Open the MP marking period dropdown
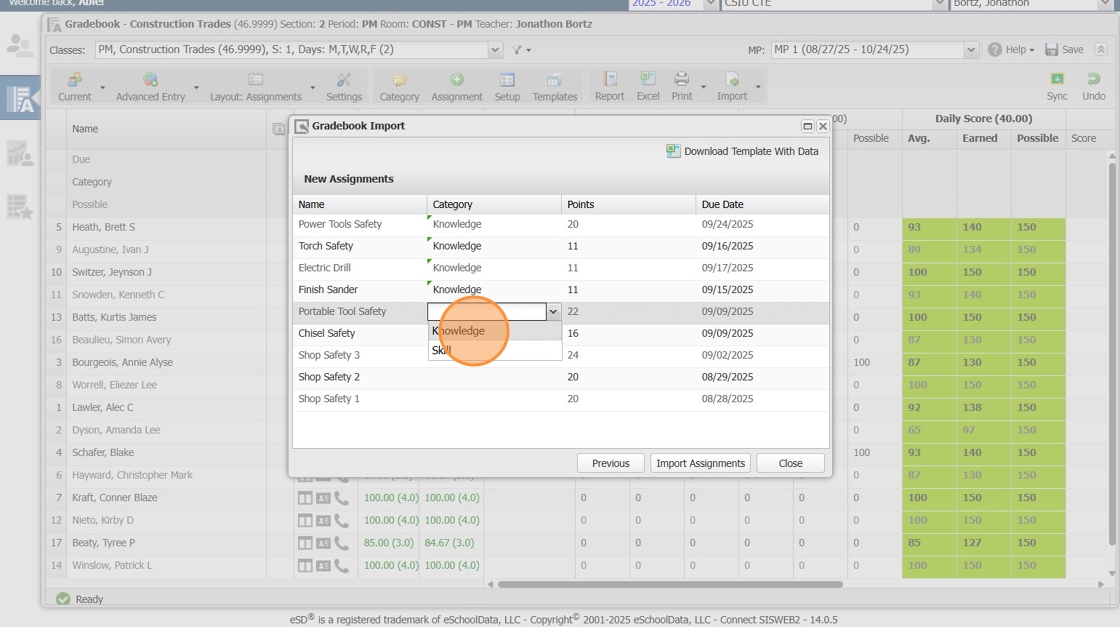Screen dimensions: 1120x627 [970, 50]
